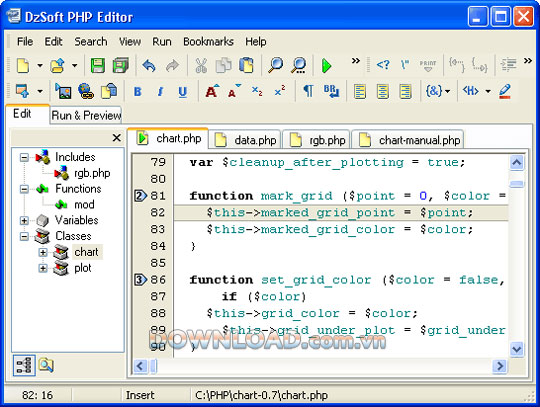
Task: Click the PHP print statement icon
Action: pos(428,65)
